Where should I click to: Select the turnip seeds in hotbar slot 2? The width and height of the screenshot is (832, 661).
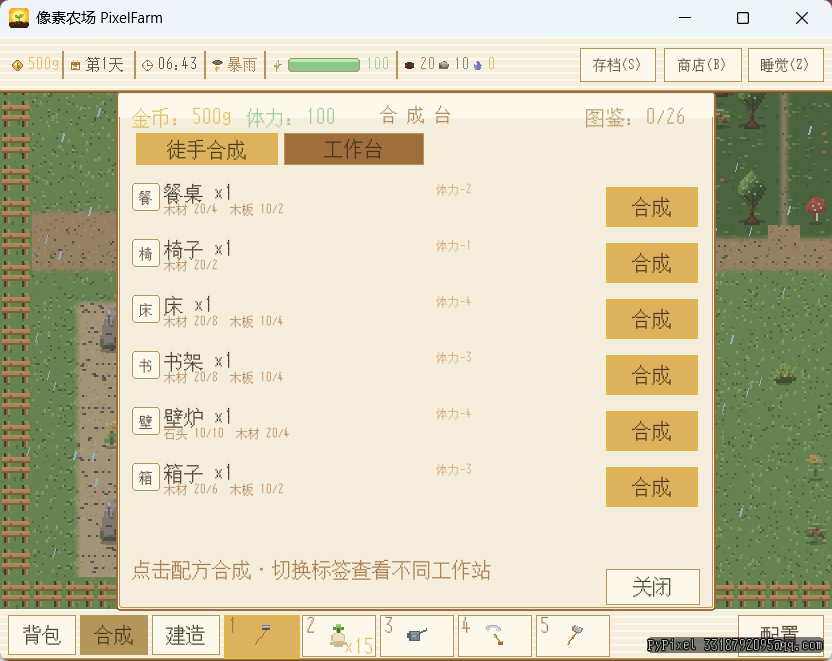point(339,636)
